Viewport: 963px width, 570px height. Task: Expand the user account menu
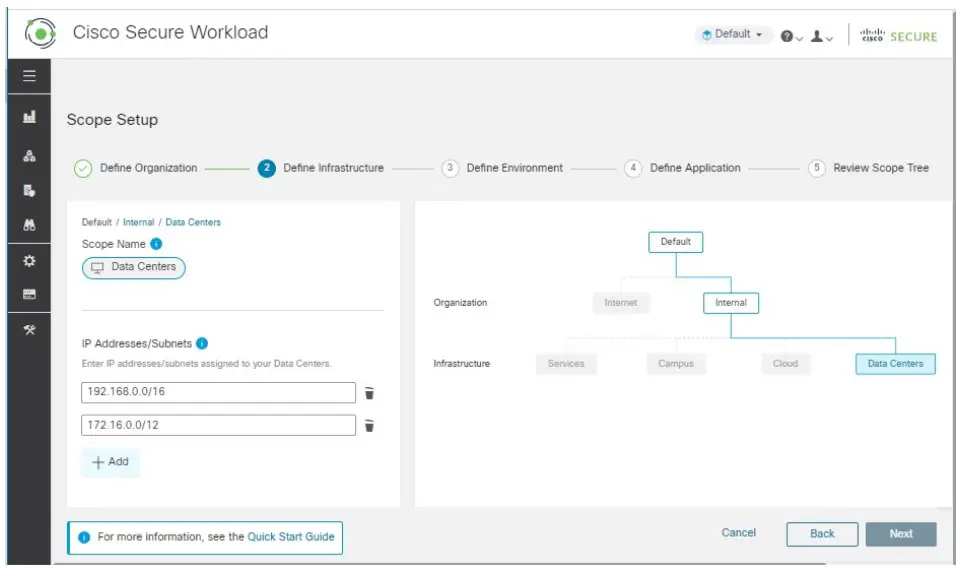pyautogui.click(x=822, y=36)
